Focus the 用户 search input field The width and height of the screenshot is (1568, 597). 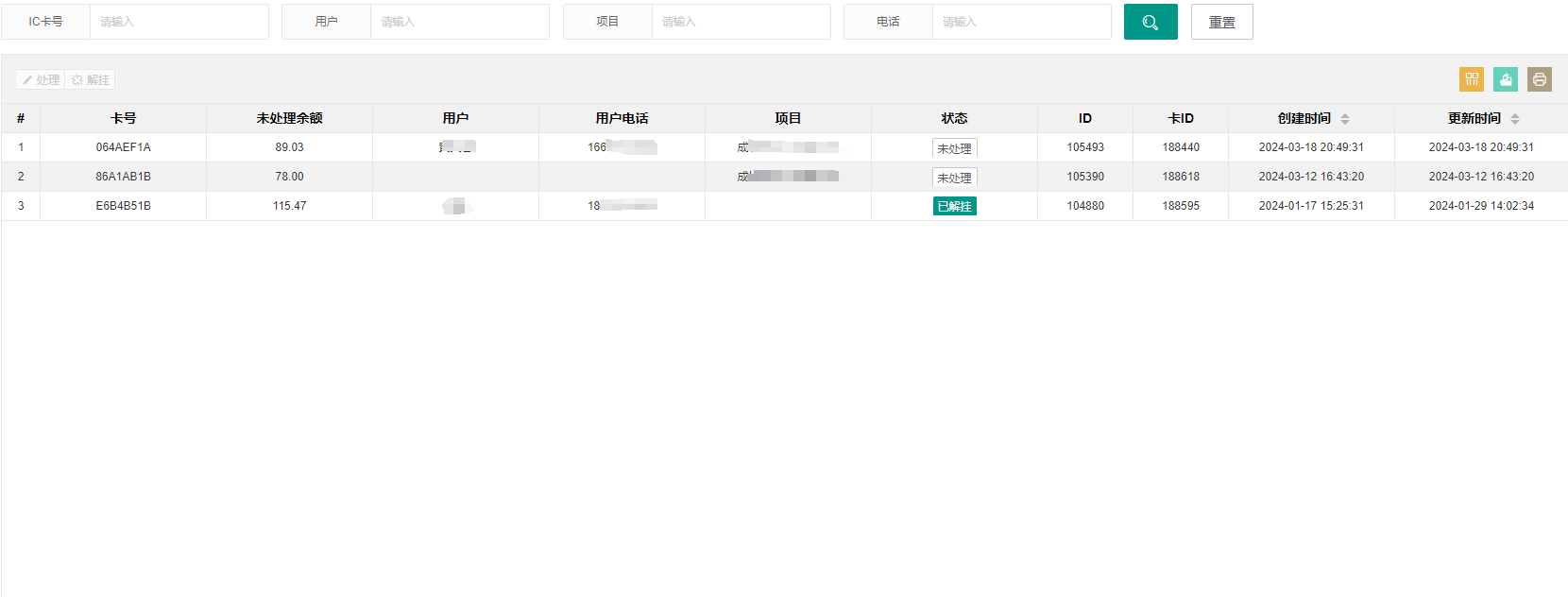460,22
